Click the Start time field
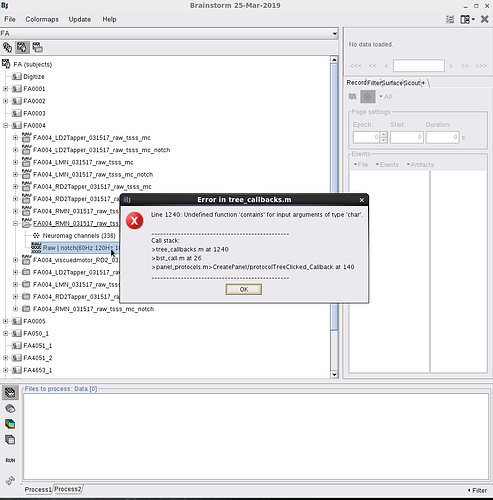This screenshot has height=500, width=493. (407, 137)
